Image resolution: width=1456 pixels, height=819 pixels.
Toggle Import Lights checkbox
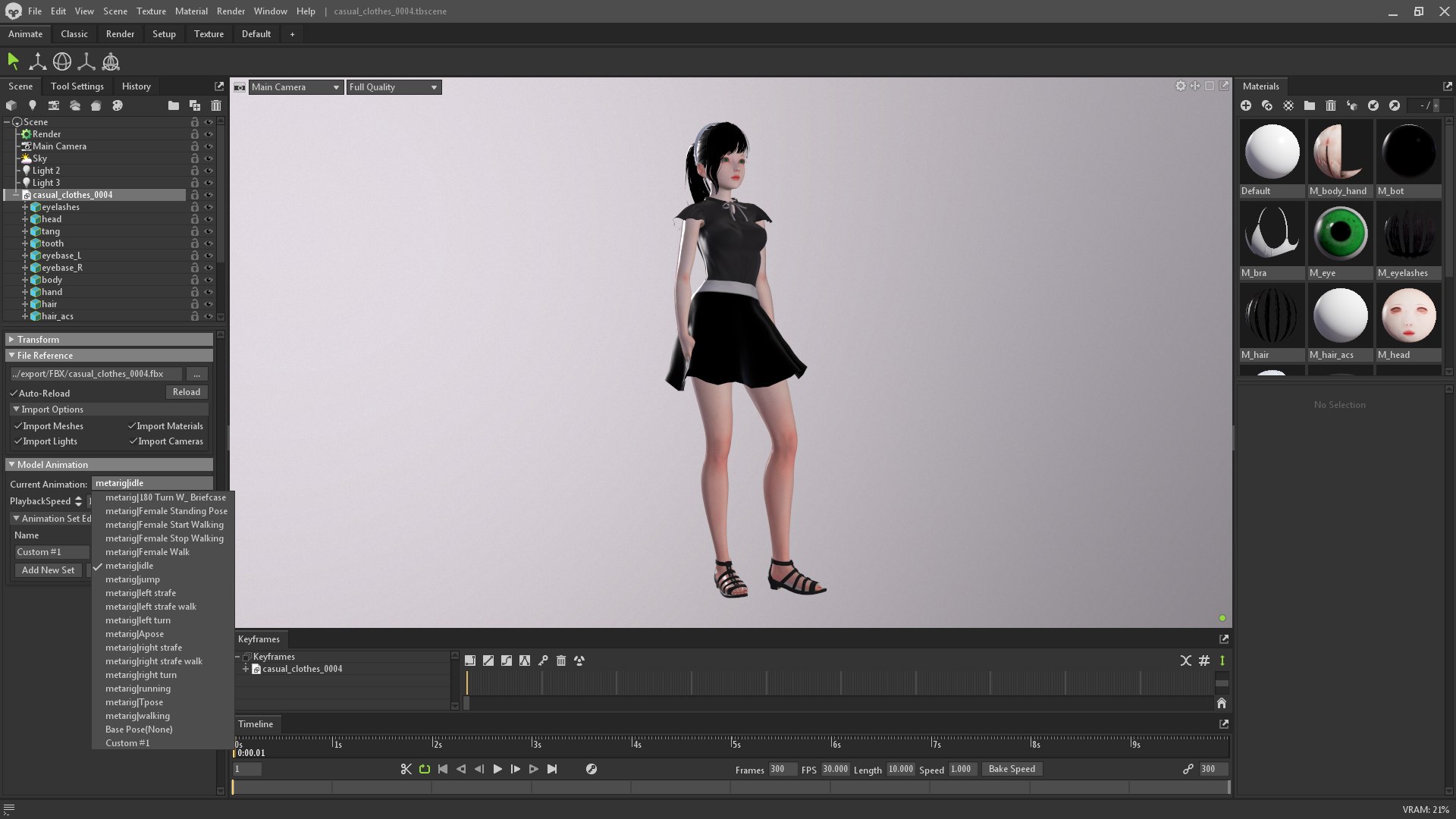18,441
